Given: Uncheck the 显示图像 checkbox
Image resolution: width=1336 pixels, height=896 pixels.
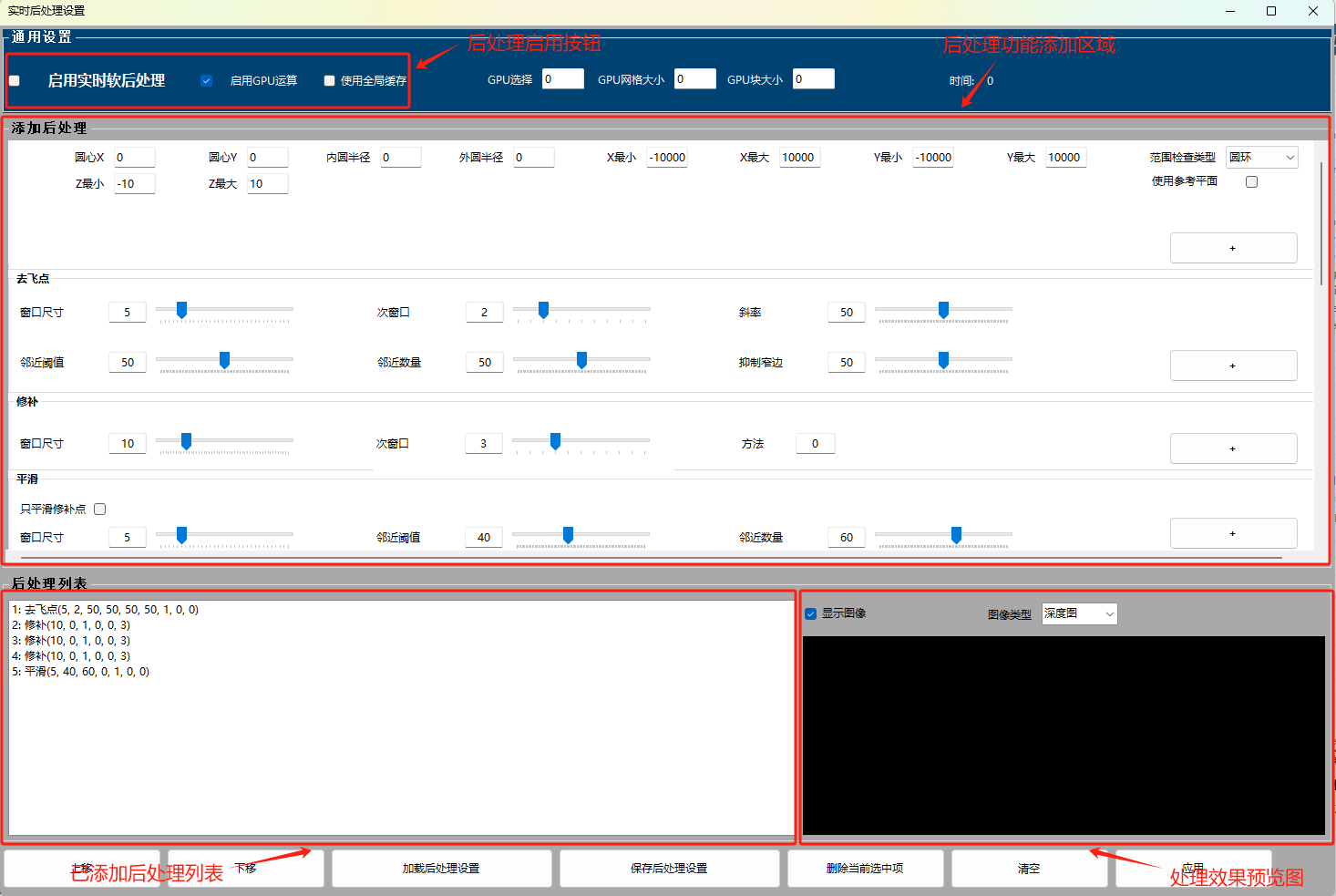Looking at the screenshot, I should coord(811,613).
